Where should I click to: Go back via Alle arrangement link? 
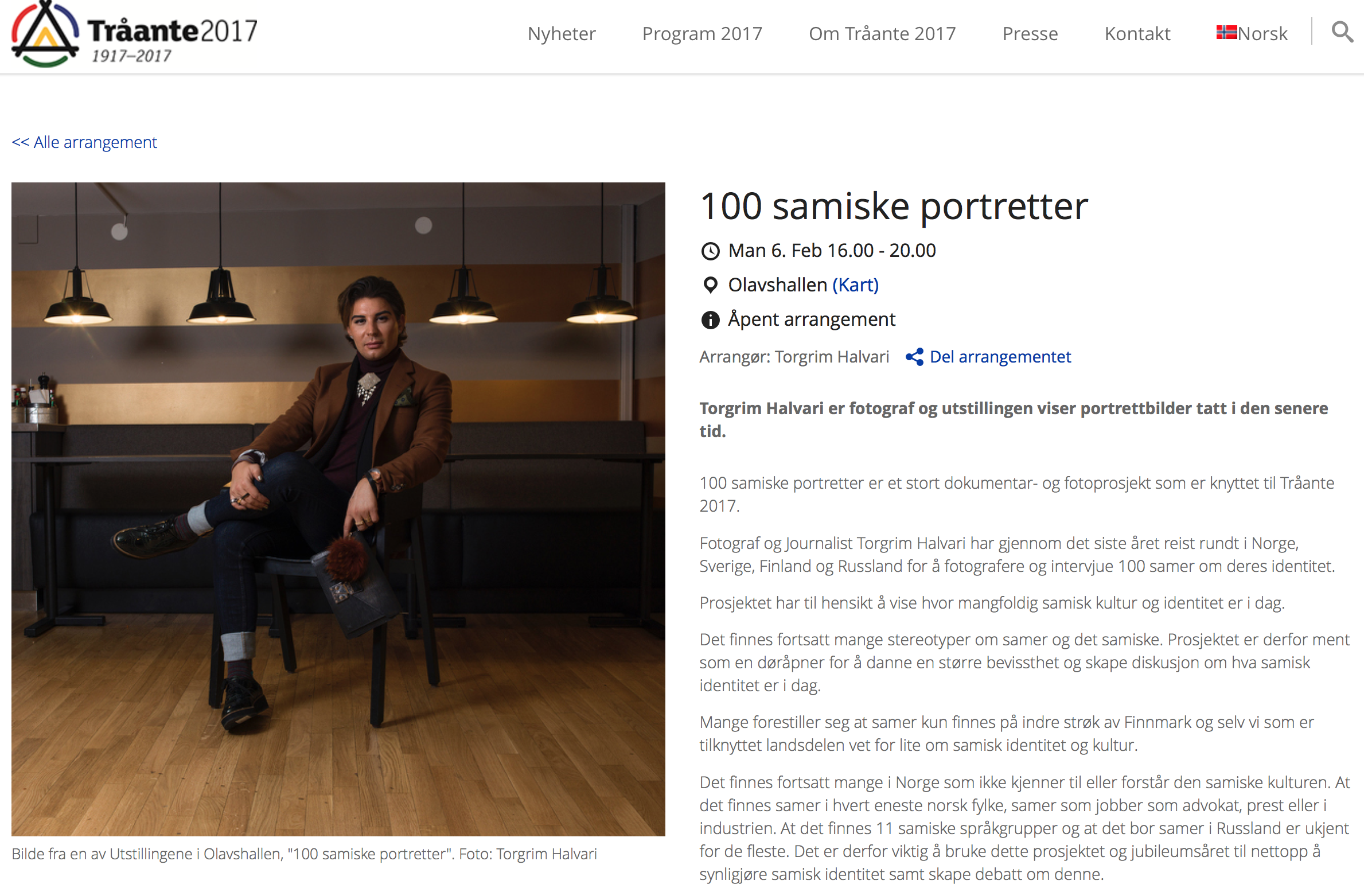84,142
